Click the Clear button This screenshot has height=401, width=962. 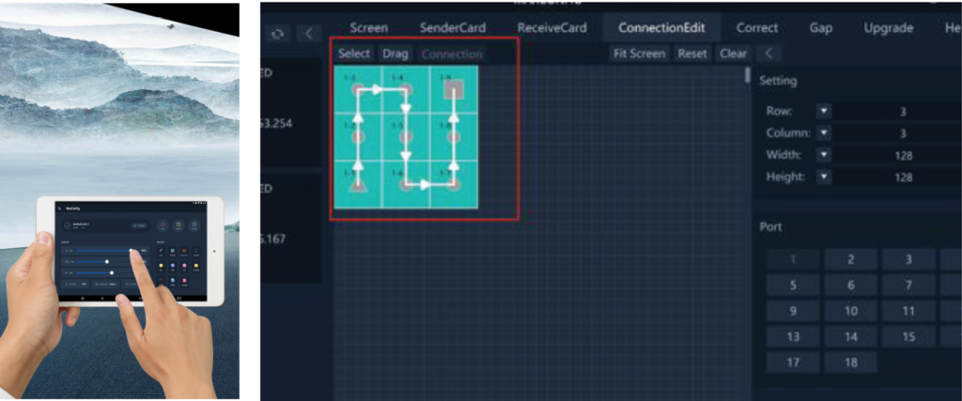(x=733, y=53)
